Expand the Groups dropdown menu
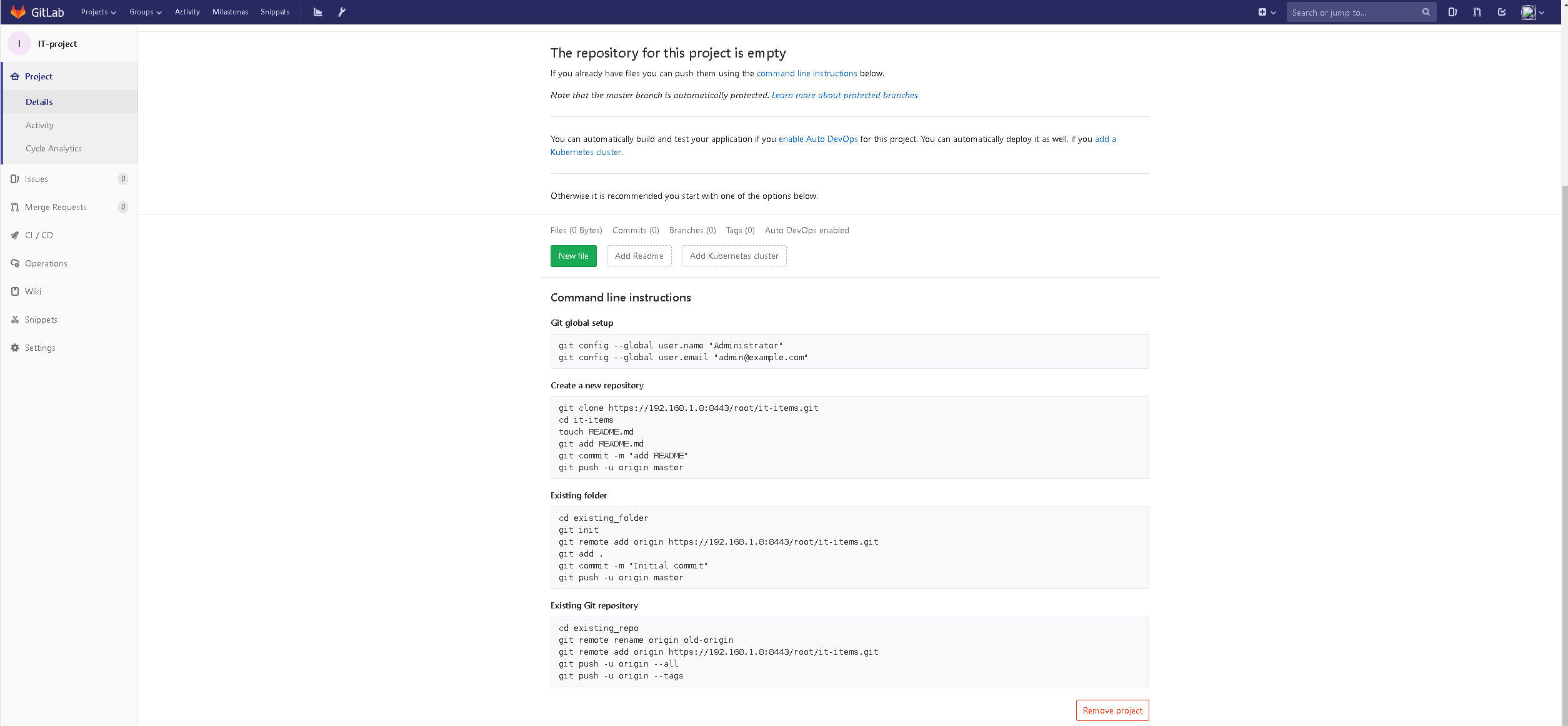Viewport: 1568px width, 726px height. 145,12
